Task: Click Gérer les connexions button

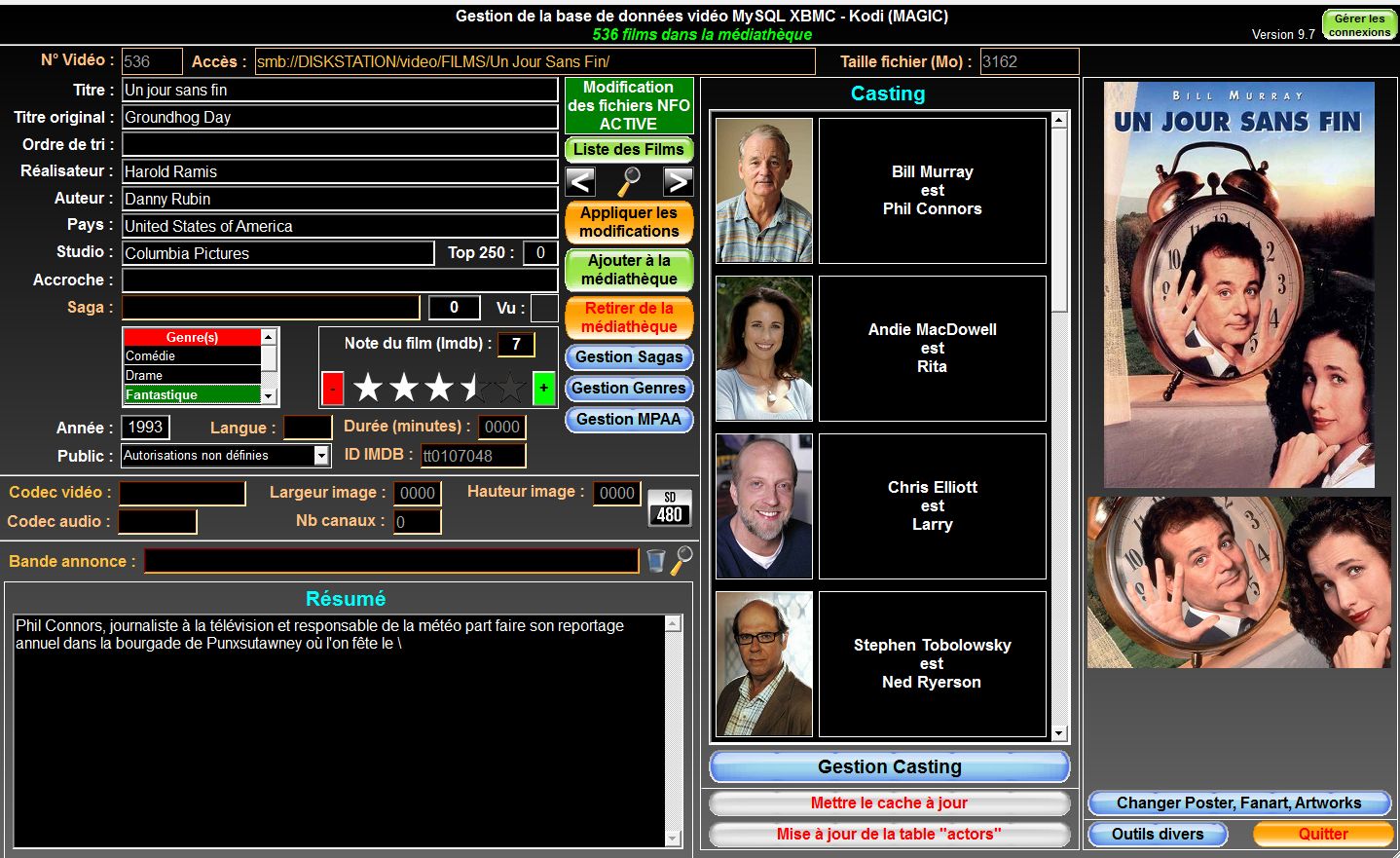Action: pos(1359,25)
